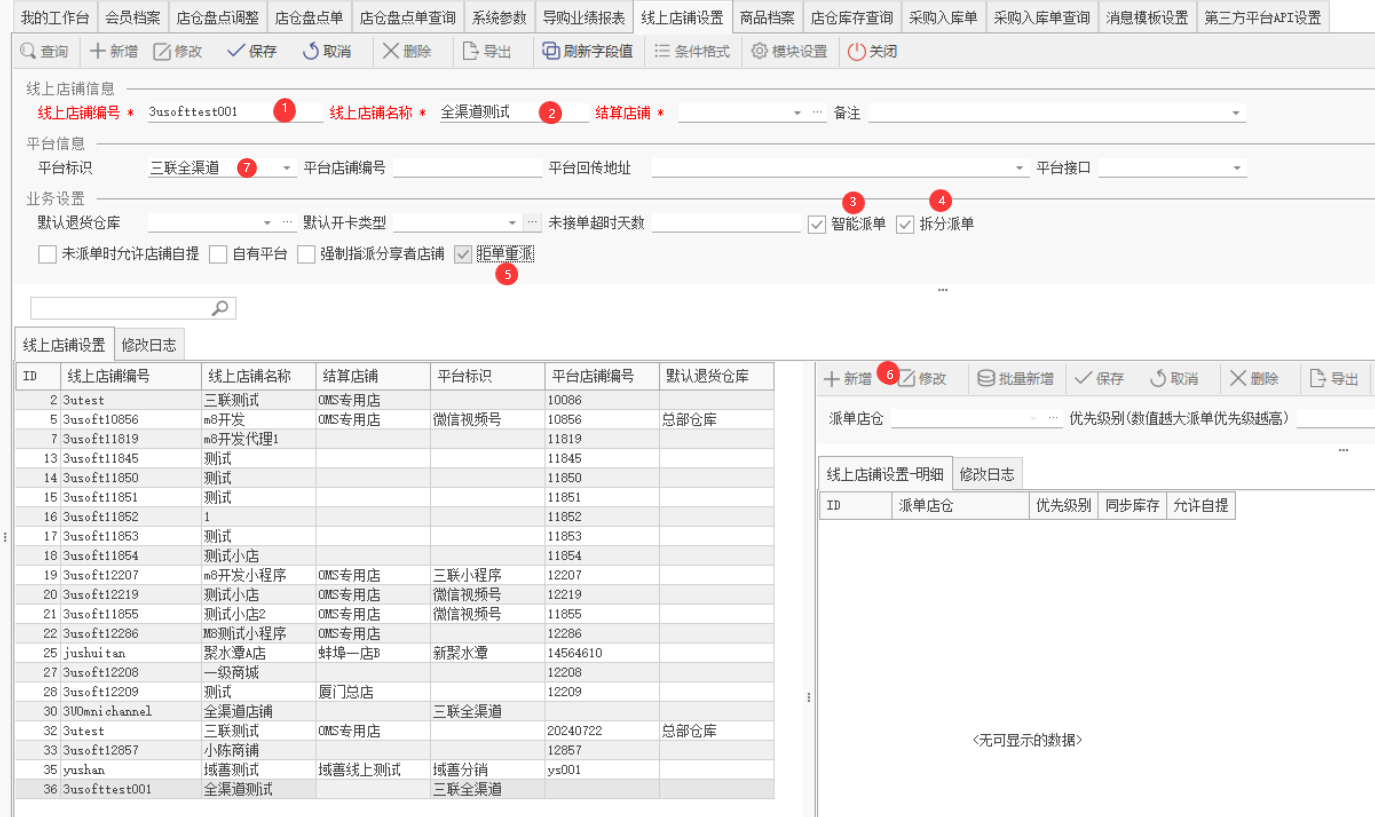Click the 新增 add icon in top toolbar
The width and height of the screenshot is (1375, 817).
[x=98, y=51]
